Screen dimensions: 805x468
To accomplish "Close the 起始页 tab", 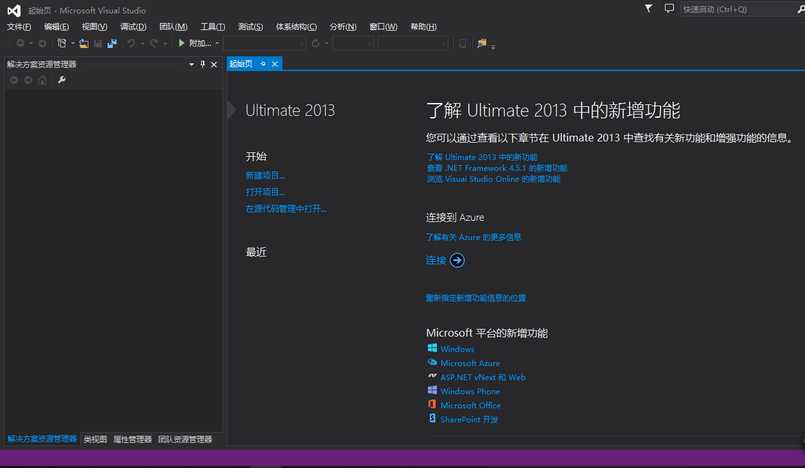I will click(275, 64).
